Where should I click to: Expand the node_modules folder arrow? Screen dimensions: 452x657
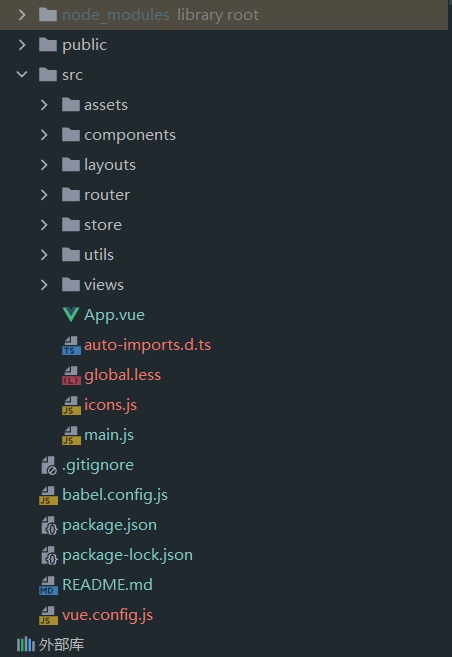(x=22, y=15)
